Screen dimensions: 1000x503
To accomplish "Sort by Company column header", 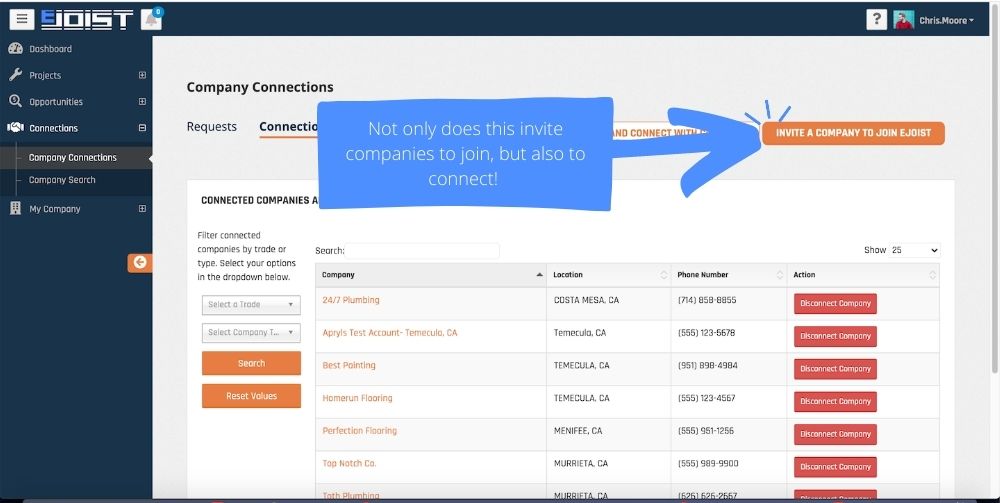I will point(431,275).
